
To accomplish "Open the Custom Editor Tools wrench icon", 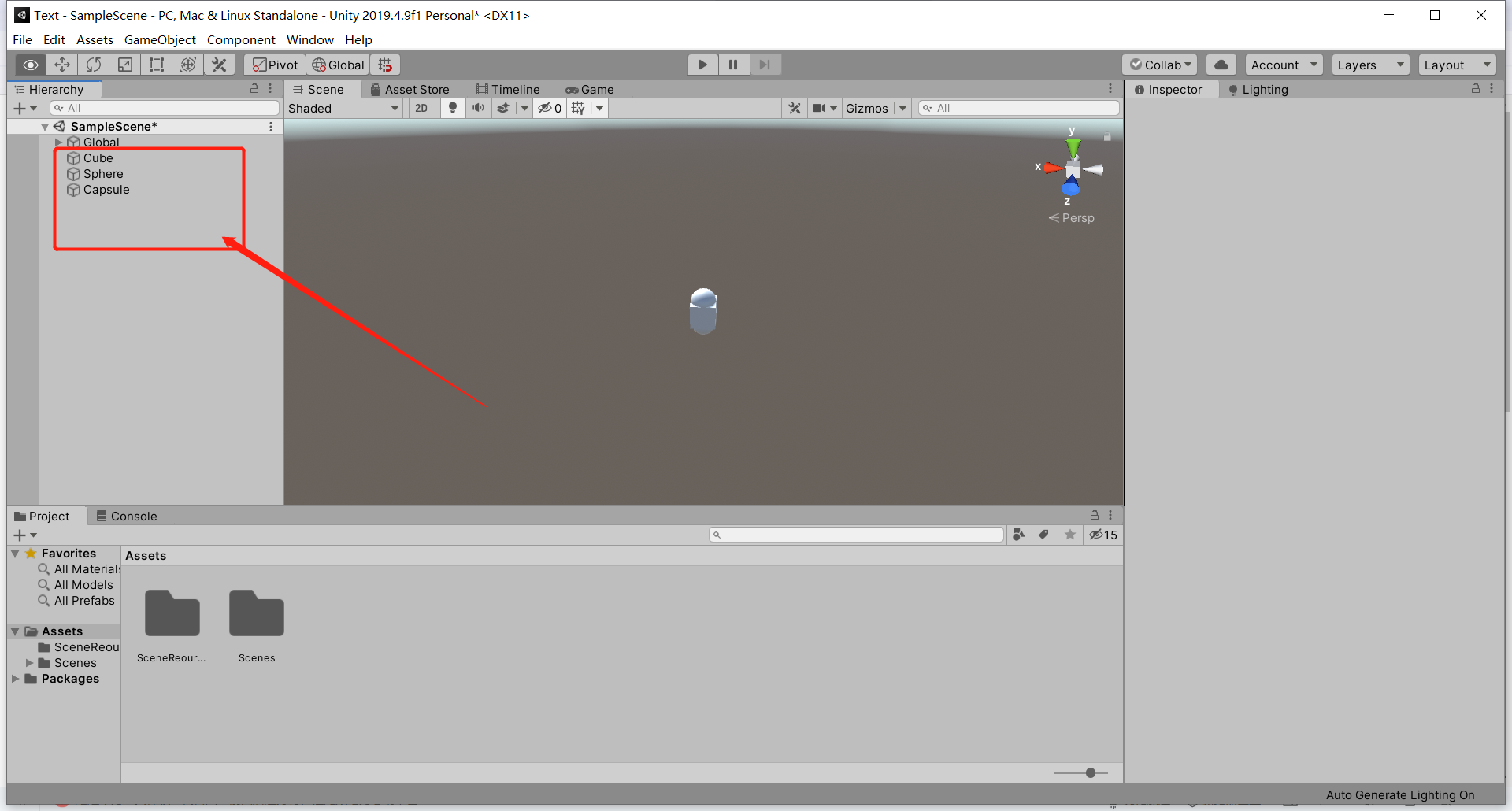I will tap(219, 65).
